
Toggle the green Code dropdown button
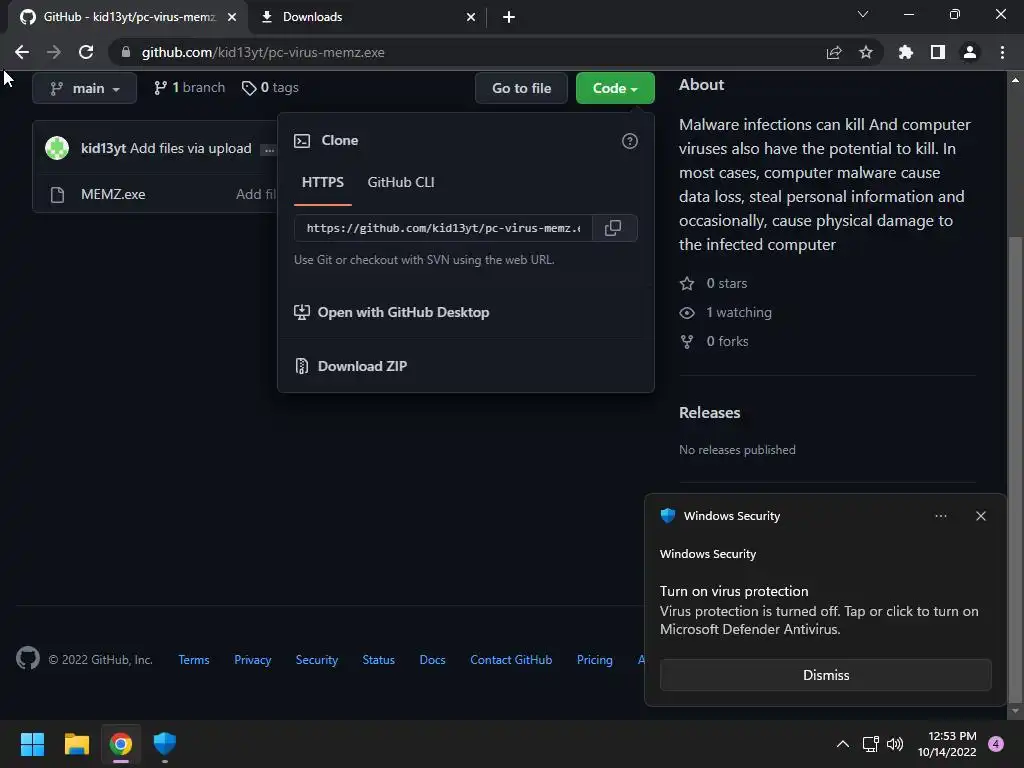click(615, 88)
